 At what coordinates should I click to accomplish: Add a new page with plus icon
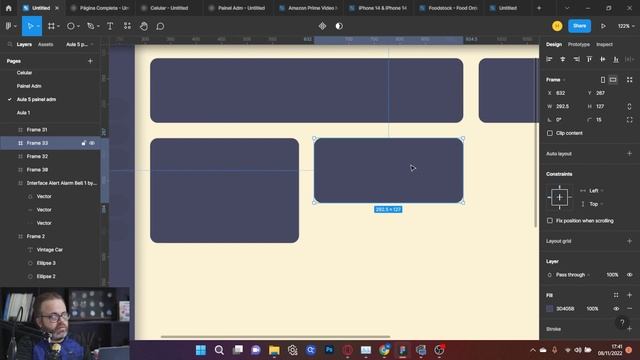pyautogui.click(x=90, y=61)
